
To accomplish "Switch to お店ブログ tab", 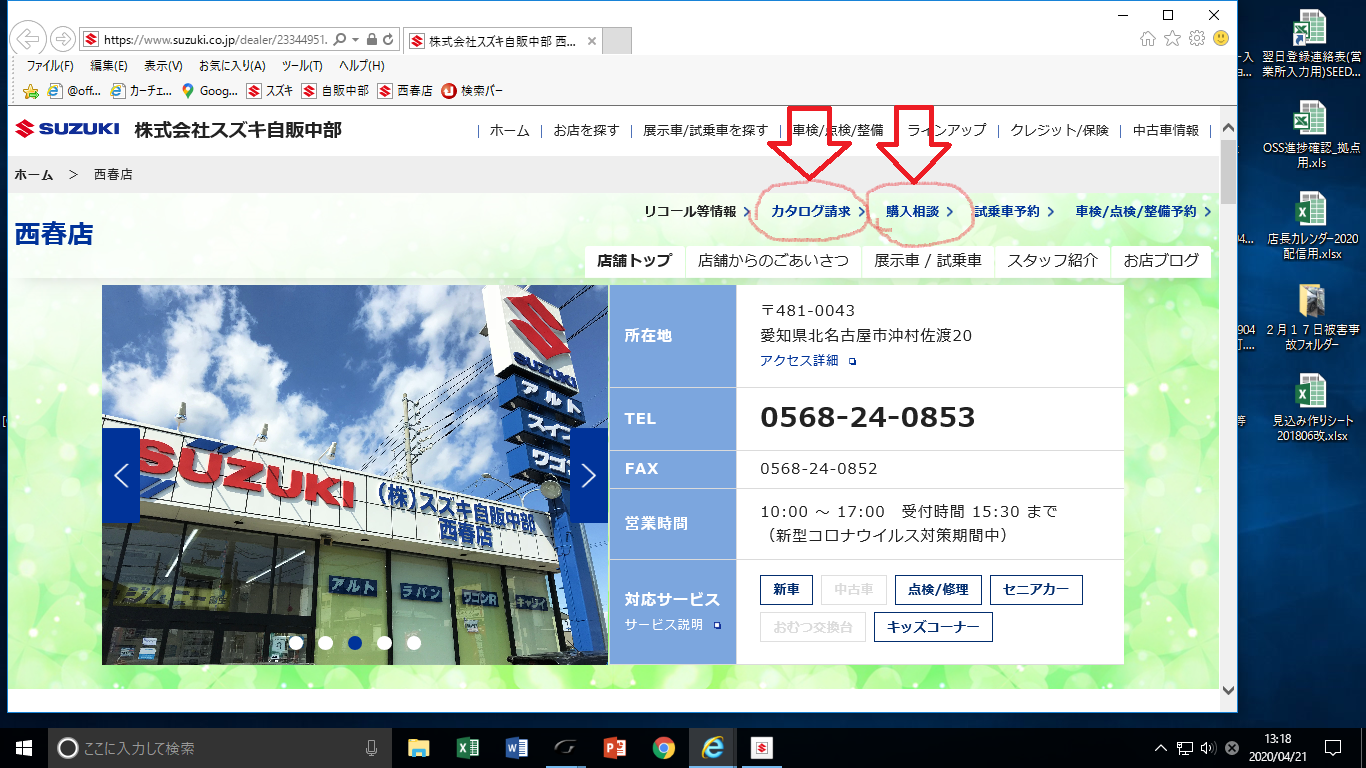I will [1161, 261].
